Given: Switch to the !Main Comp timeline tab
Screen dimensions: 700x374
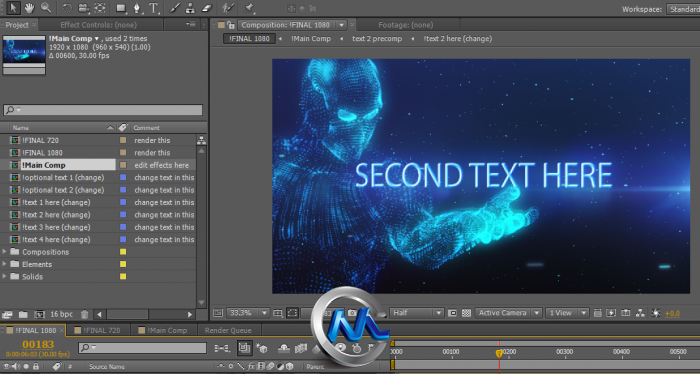Looking at the screenshot, I should pos(163,330).
